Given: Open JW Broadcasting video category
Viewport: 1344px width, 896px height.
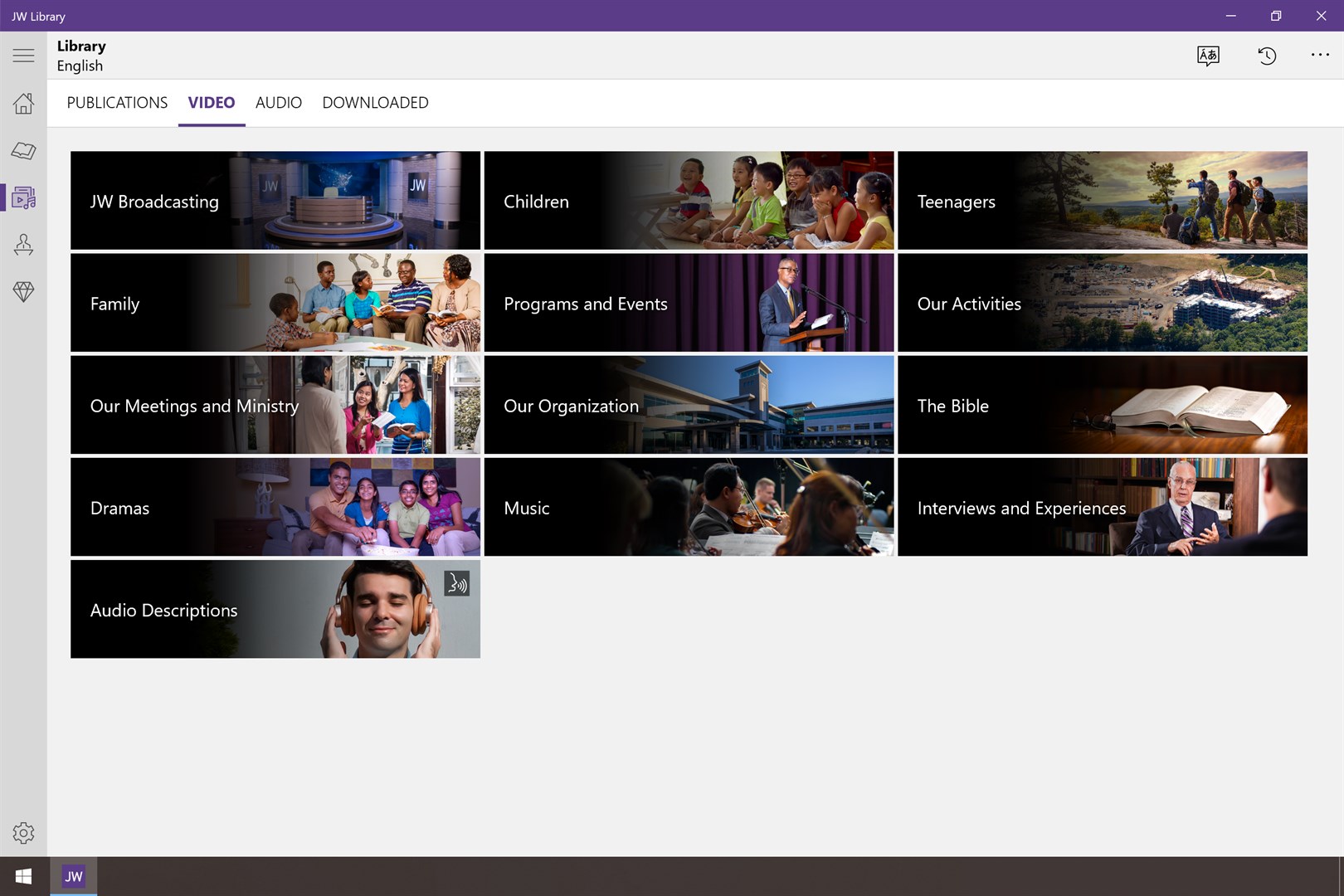Looking at the screenshot, I should pyautogui.click(x=275, y=201).
